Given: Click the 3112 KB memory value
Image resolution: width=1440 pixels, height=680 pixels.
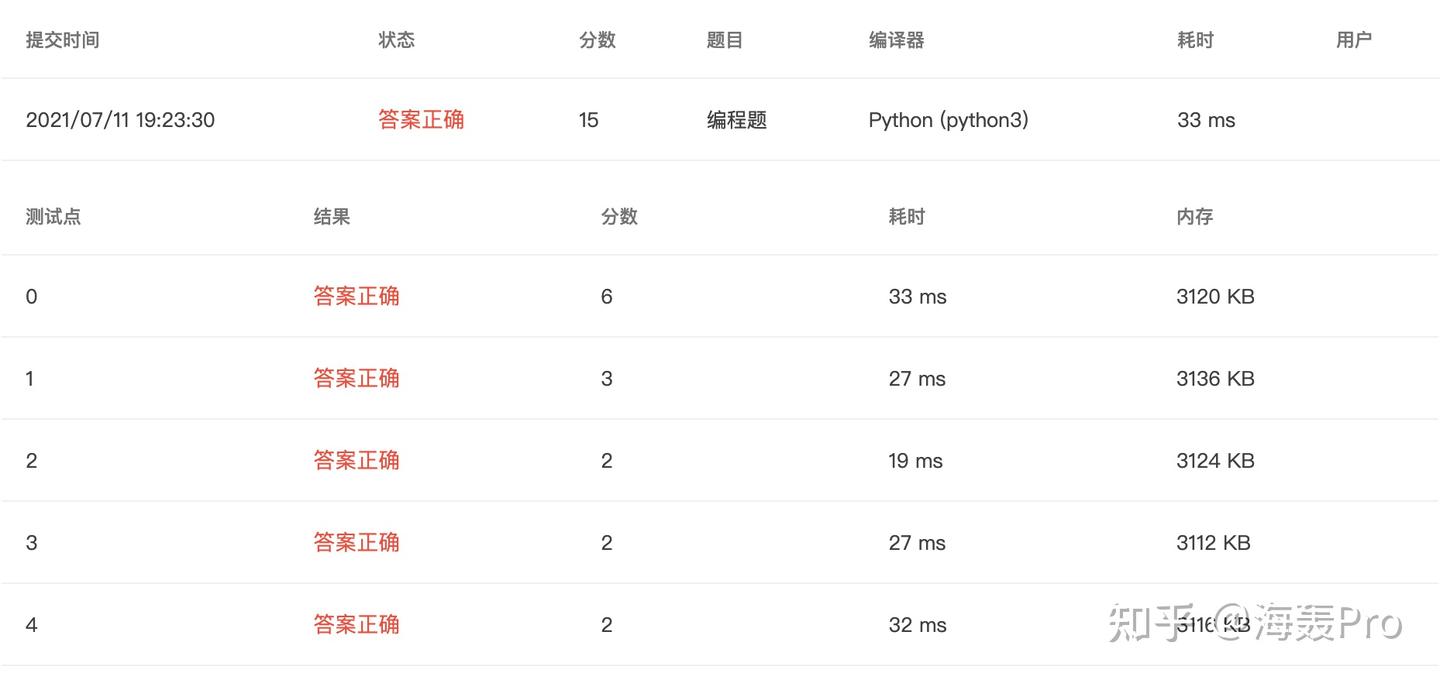Looking at the screenshot, I should (1213, 542).
